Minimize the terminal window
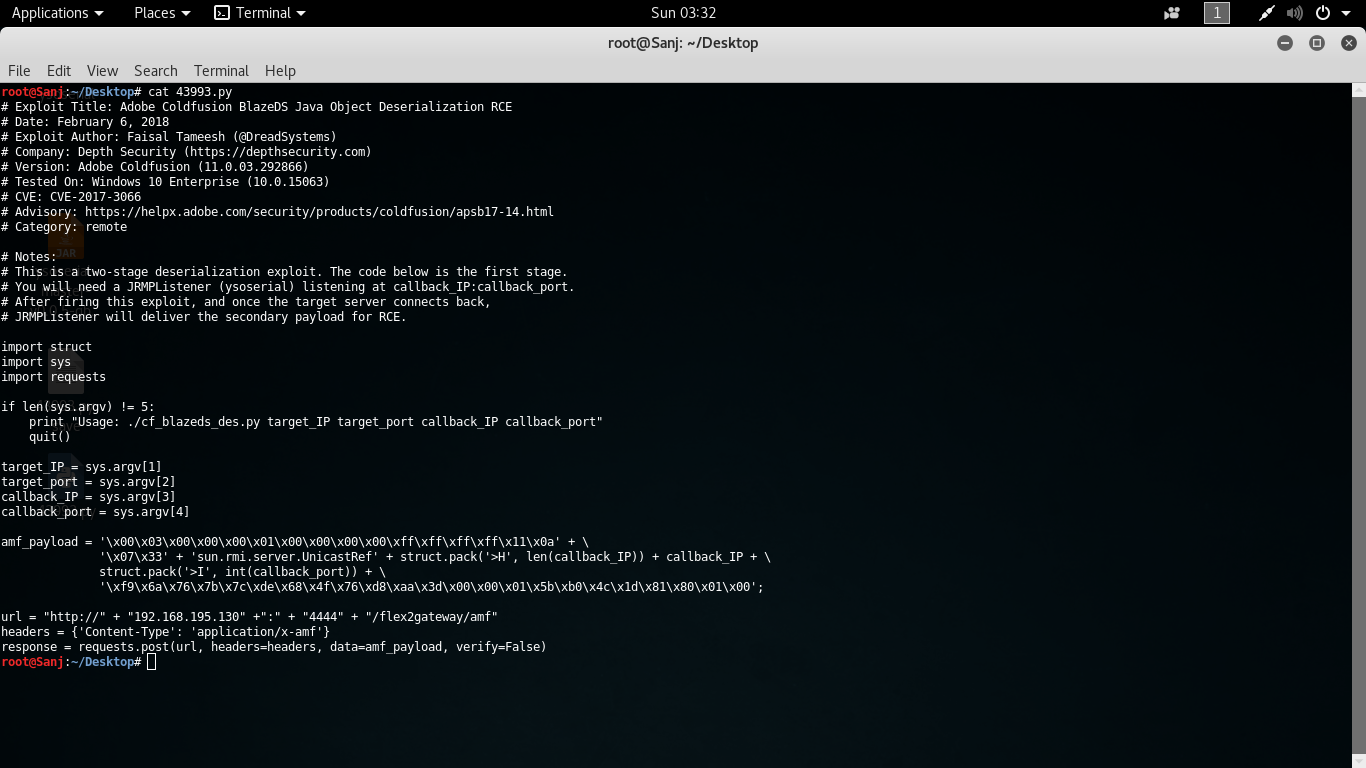Image resolution: width=1366 pixels, height=768 pixels. coord(1285,43)
